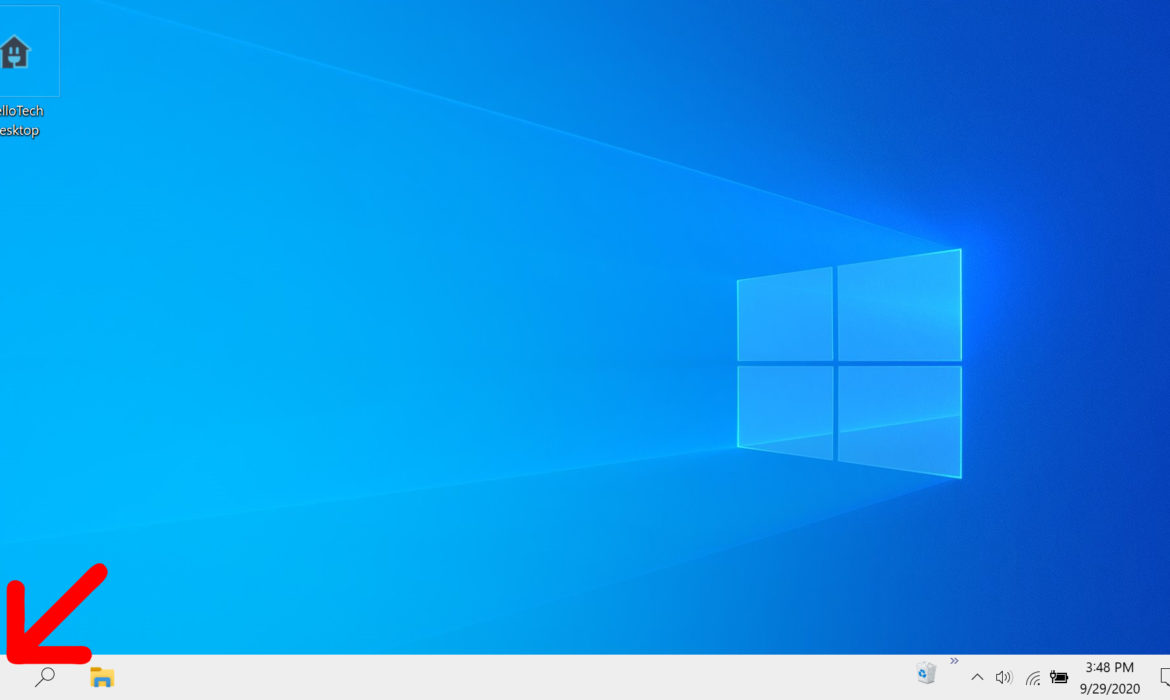
Task: Open the volume speaker control
Action: click(1004, 677)
